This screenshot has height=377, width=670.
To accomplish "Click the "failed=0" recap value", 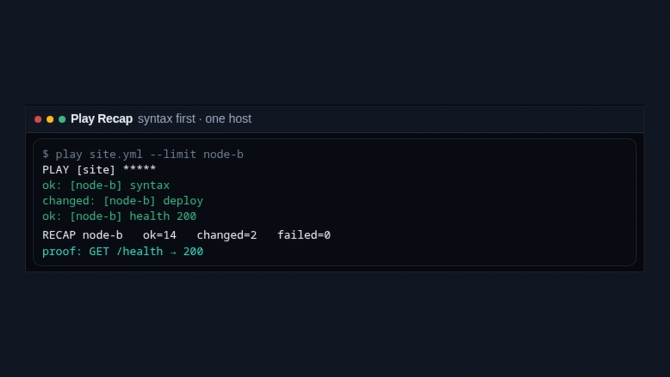I will [304, 235].
